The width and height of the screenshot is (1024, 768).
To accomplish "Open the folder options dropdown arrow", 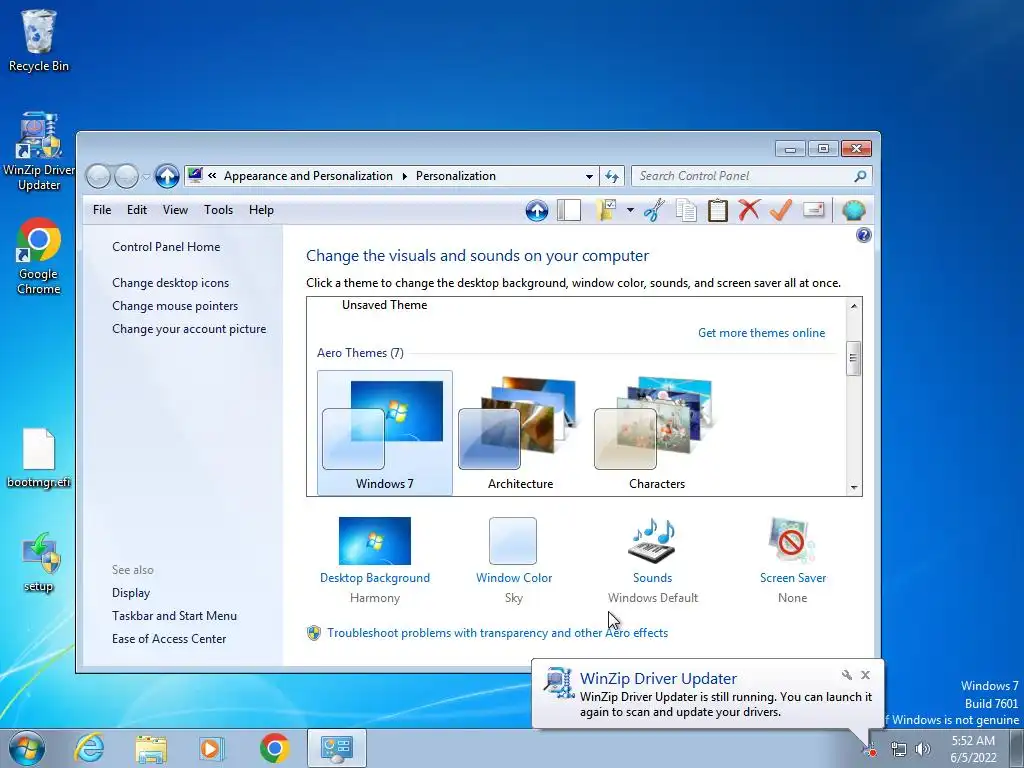I will [x=630, y=210].
